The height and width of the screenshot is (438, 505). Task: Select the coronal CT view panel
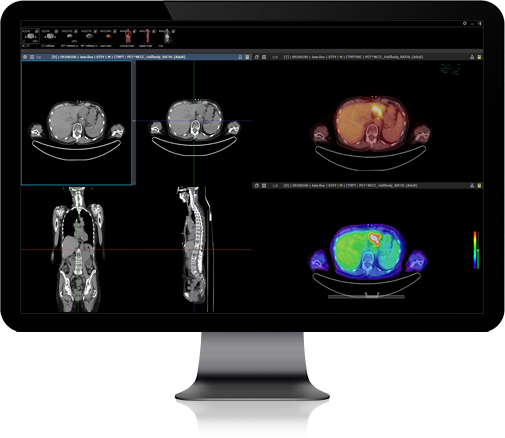pyautogui.click(x=78, y=249)
